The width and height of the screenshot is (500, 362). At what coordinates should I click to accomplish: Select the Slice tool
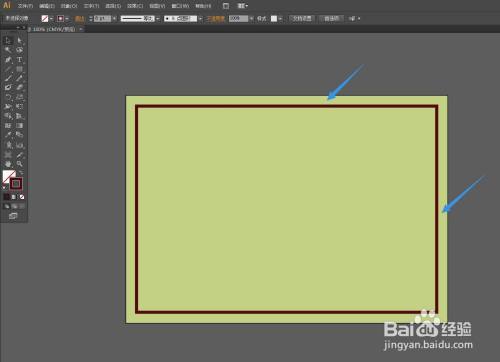tap(20, 155)
